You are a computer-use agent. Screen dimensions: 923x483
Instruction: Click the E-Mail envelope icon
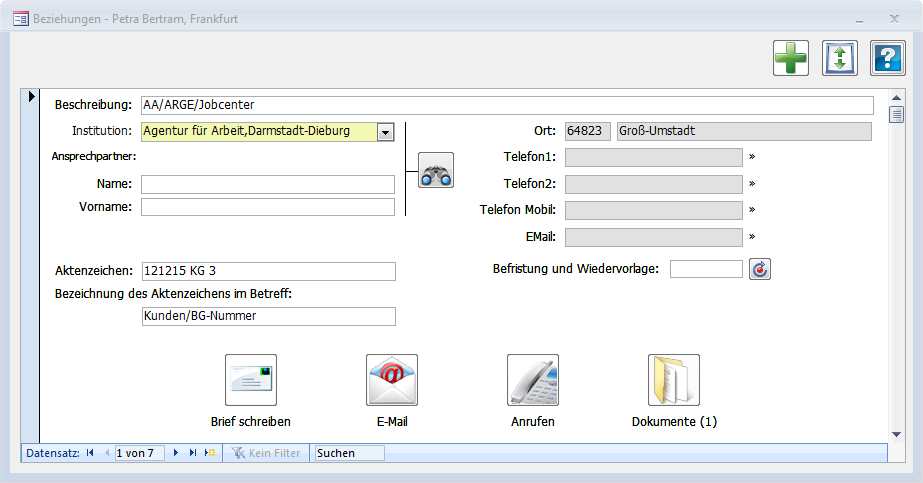(391, 380)
